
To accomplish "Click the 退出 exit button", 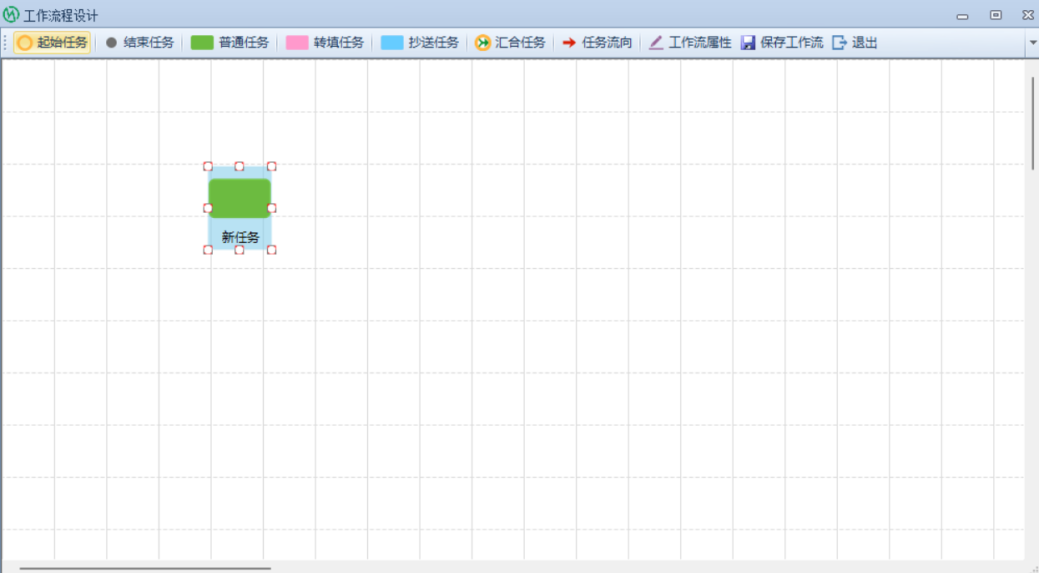I will pos(855,43).
